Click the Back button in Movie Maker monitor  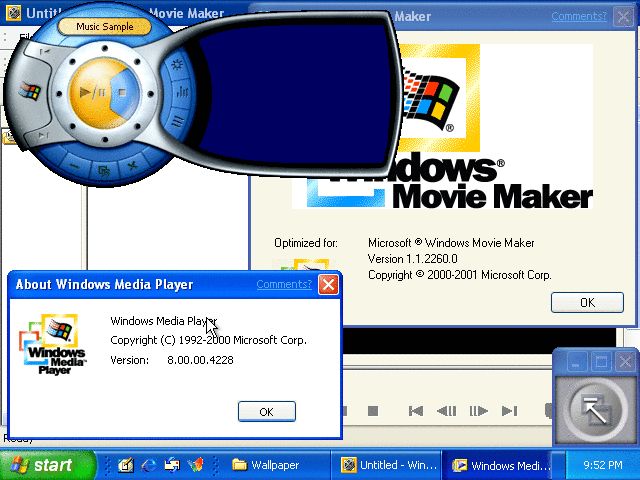click(x=416, y=411)
